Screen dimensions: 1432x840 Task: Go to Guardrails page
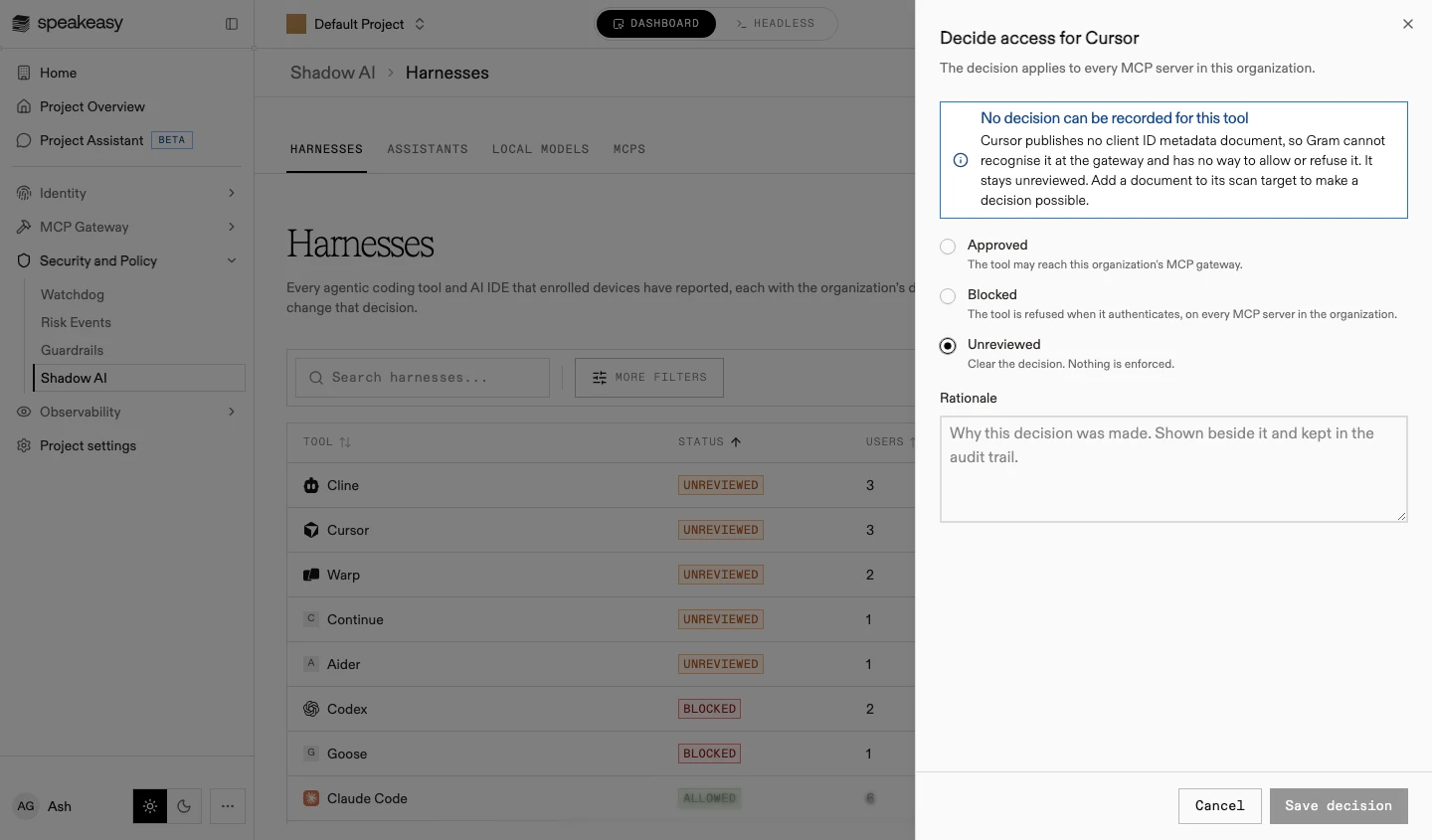pos(72,350)
